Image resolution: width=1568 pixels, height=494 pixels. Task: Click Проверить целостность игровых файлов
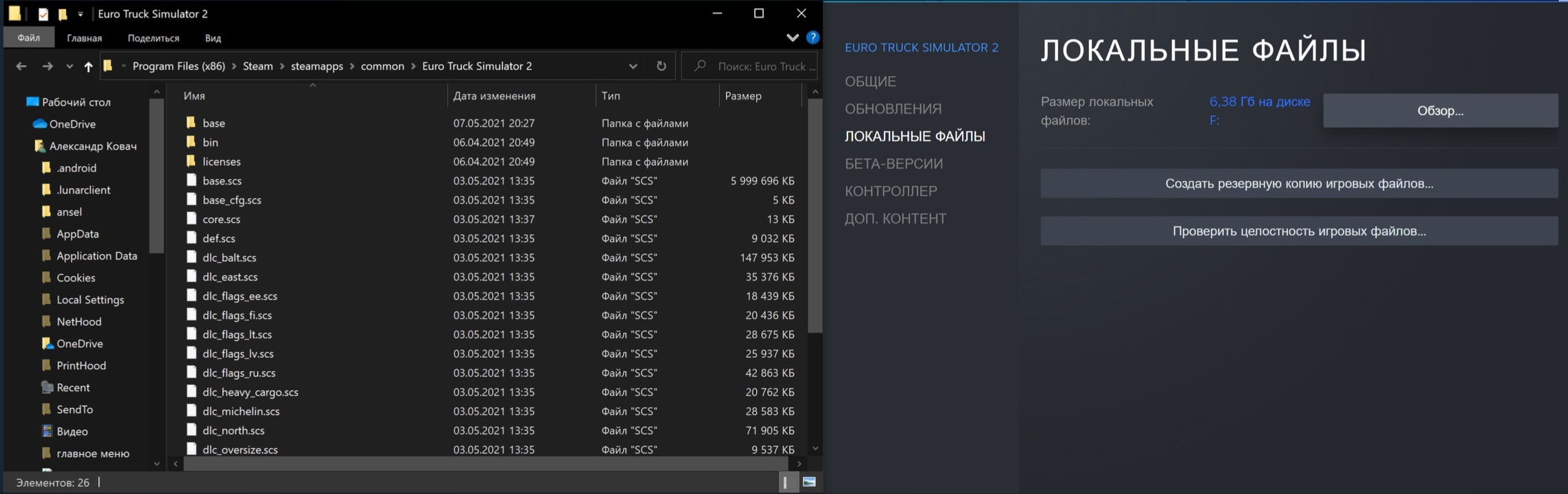point(1299,231)
